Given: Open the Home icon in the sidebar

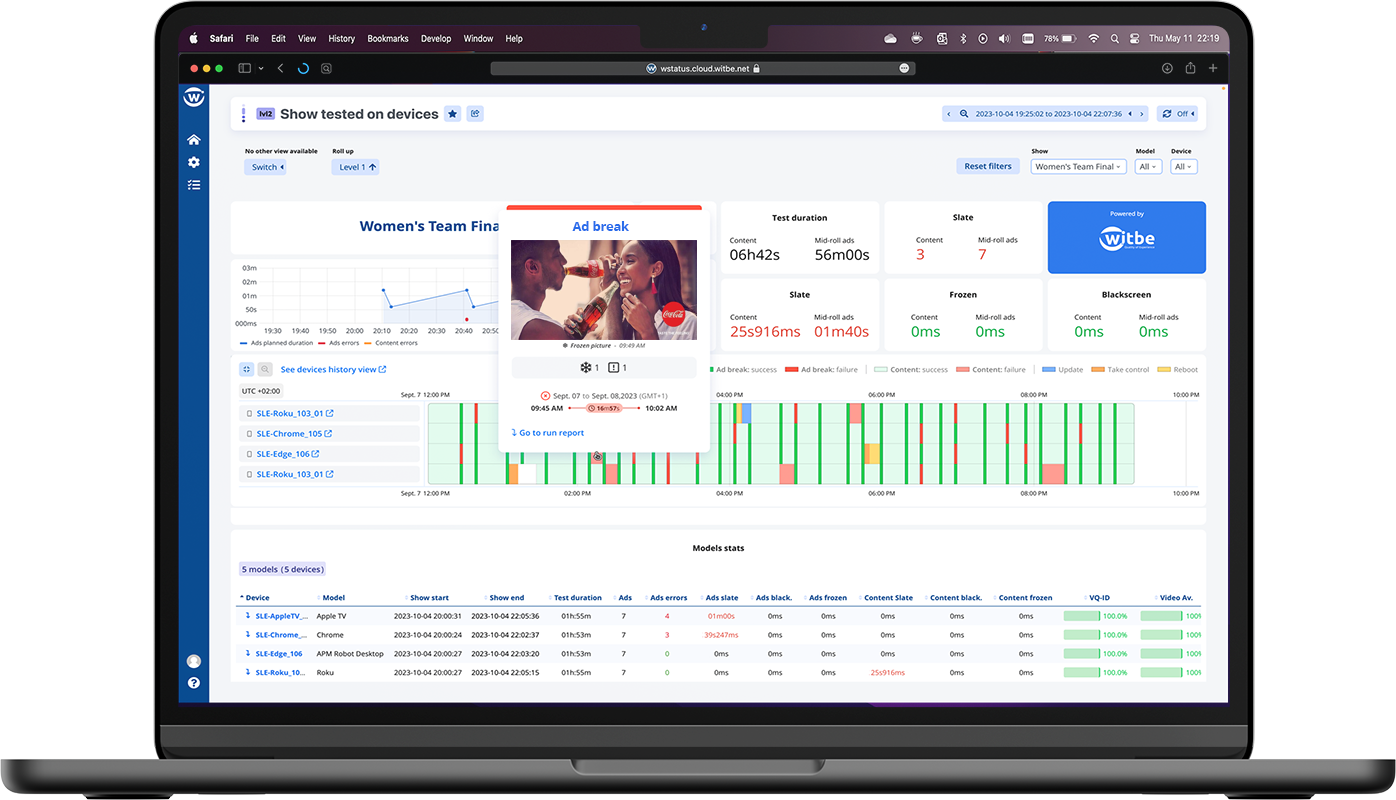Looking at the screenshot, I should 194,140.
